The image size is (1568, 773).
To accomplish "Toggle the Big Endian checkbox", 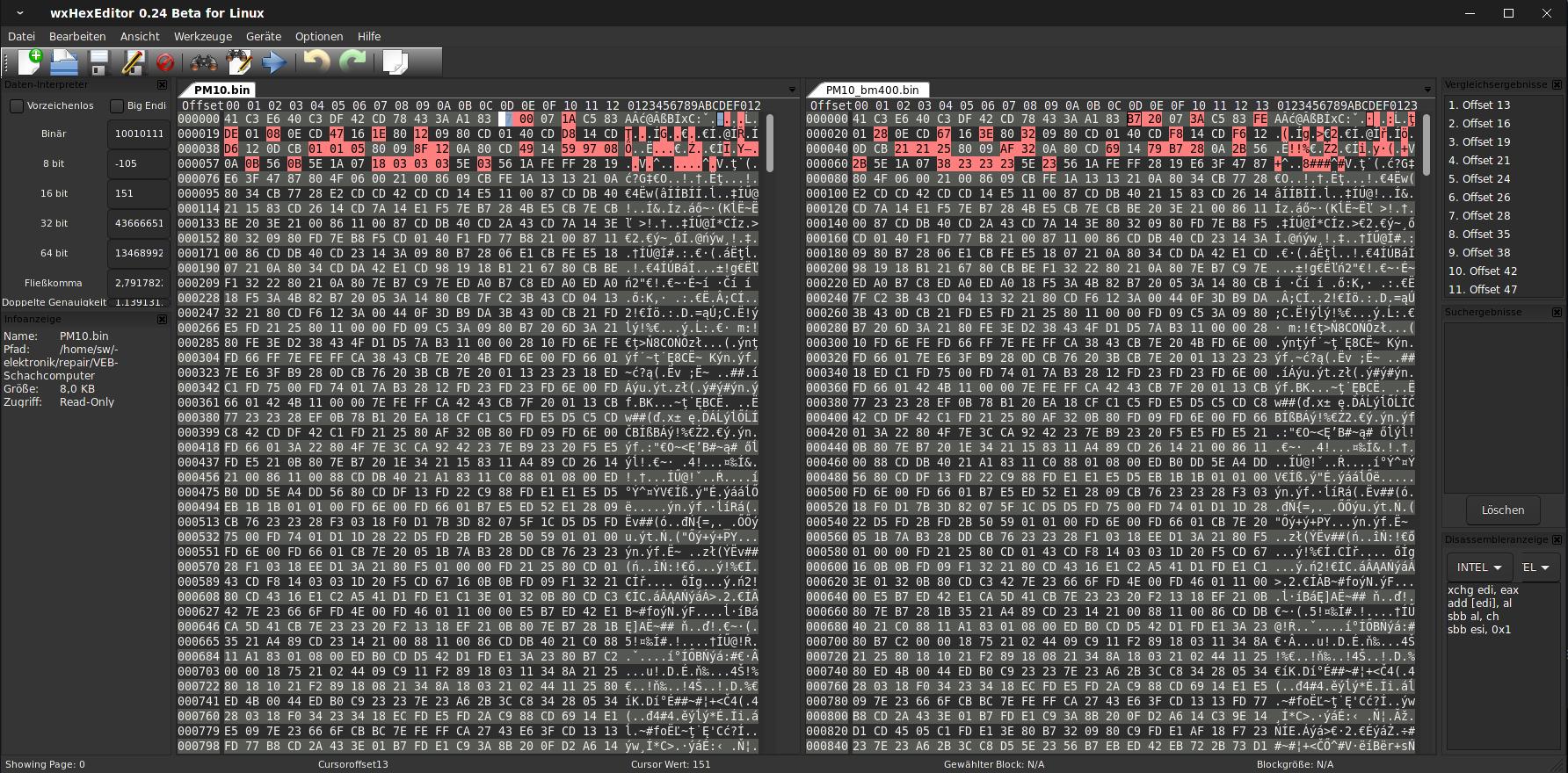I will (117, 106).
